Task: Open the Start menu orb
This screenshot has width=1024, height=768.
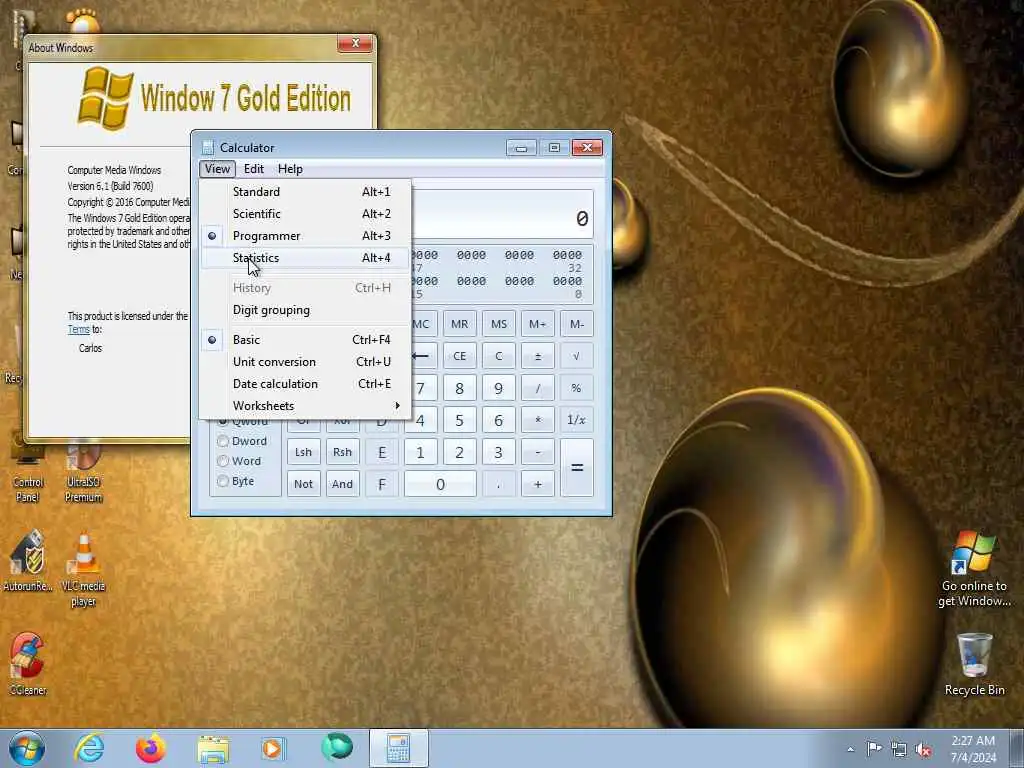Action: pos(26,748)
